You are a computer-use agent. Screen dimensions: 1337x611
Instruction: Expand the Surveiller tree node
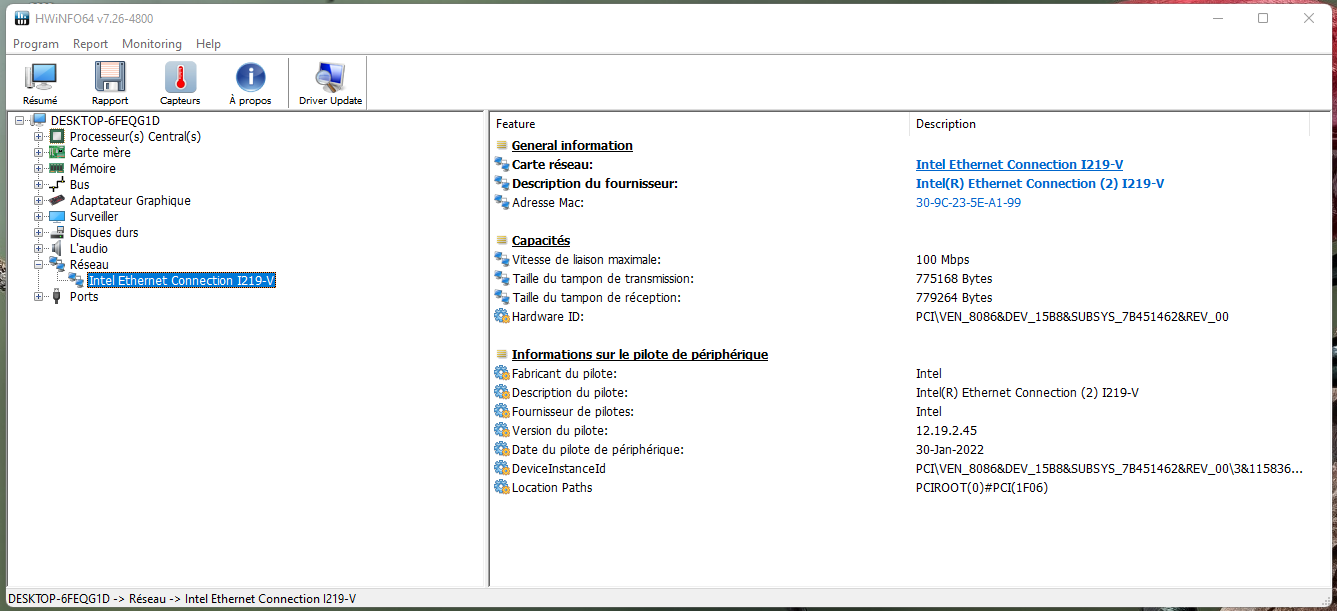(x=39, y=217)
